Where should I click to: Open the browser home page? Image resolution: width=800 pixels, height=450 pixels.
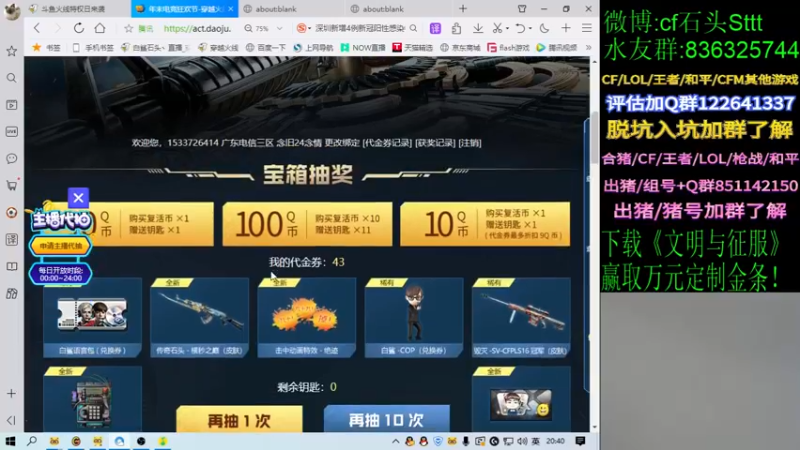click(x=100, y=28)
